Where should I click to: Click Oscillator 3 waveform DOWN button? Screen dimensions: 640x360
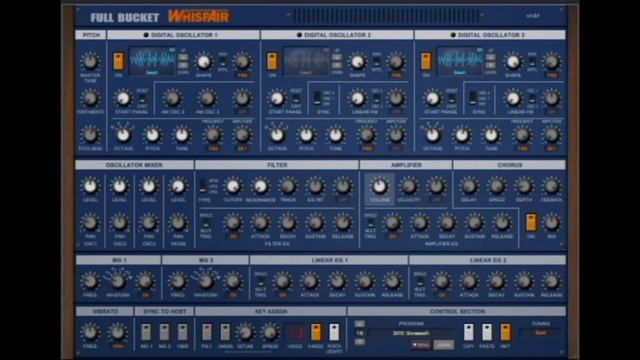point(491,65)
